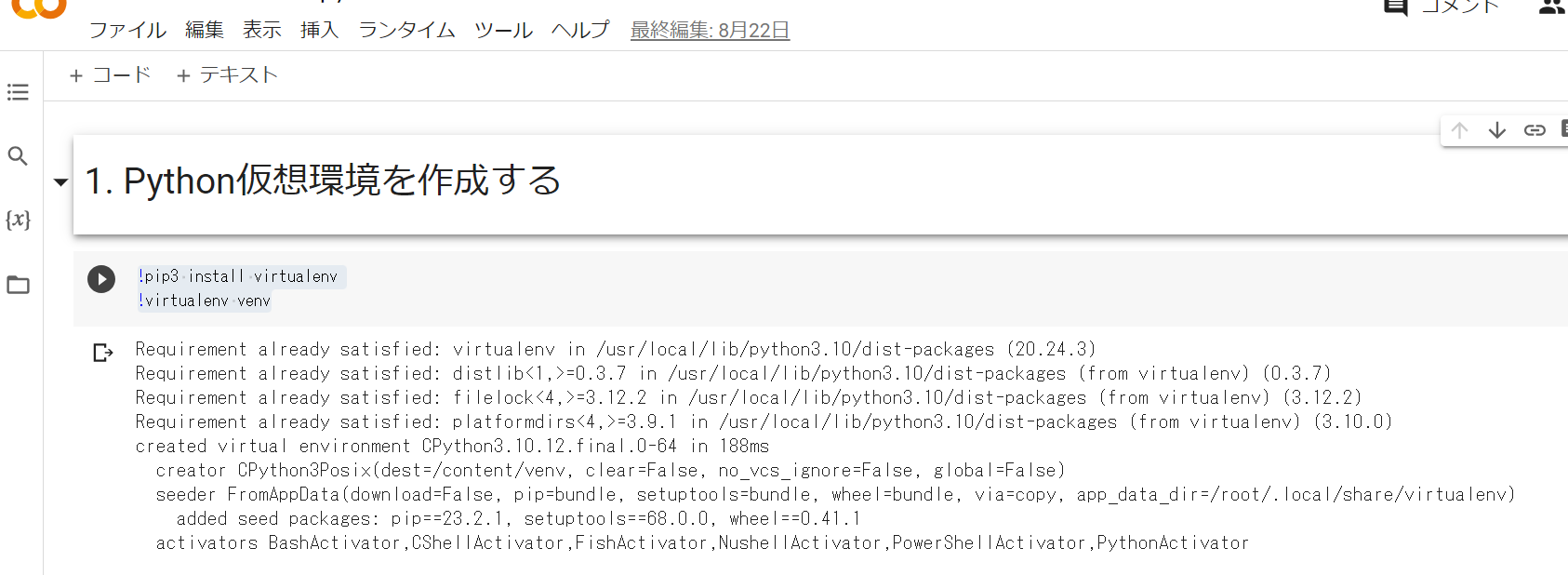Click the 'creator CPython3Posix' output line
Viewport: 1568px width, 575px height.
pos(610,470)
